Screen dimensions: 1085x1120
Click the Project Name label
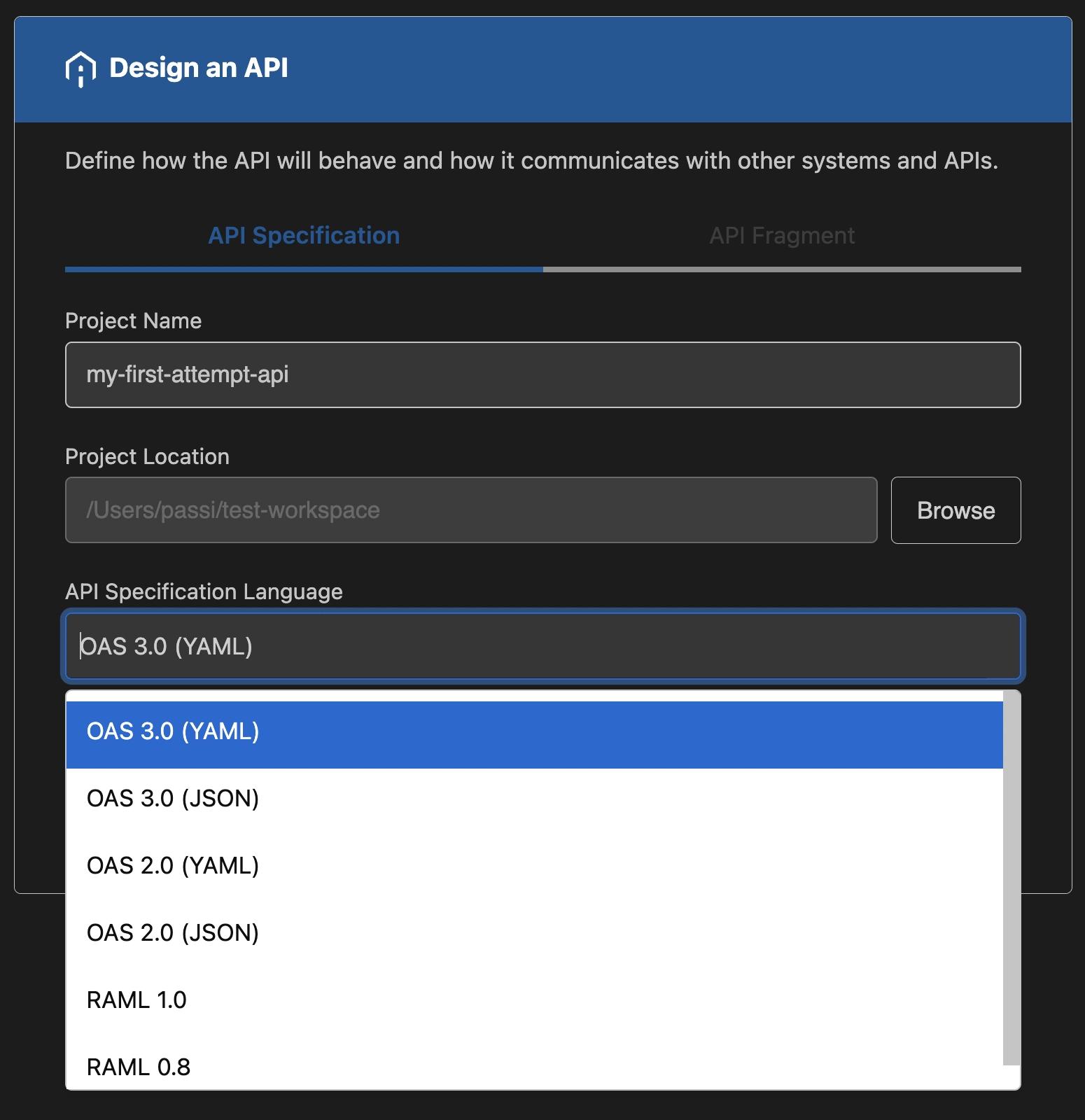tap(133, 321)
